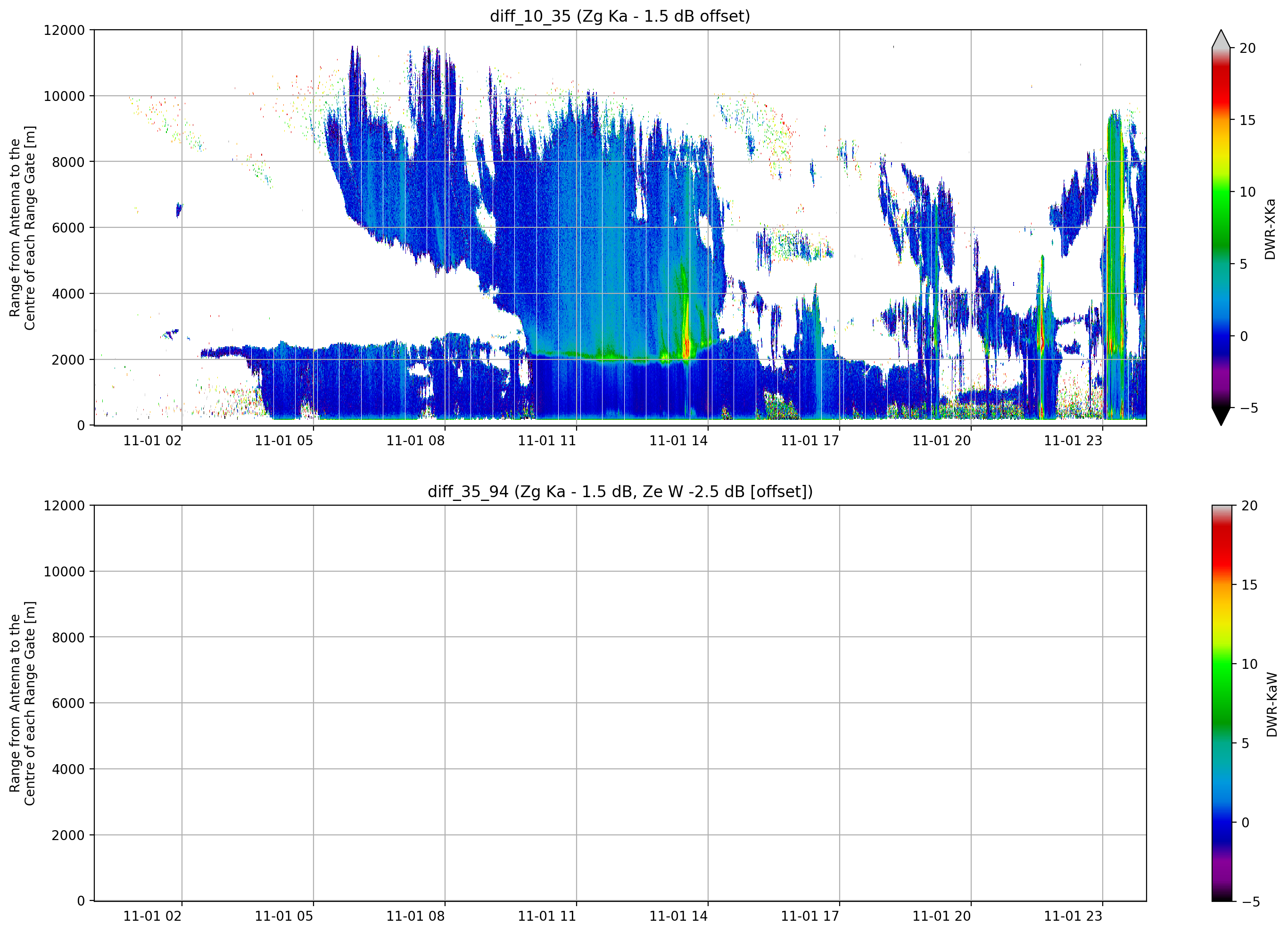Viewport: 1288px width, 933px height.
Task: Click top plot y-tick label '10000'
Action: click(x=64, y=96)
